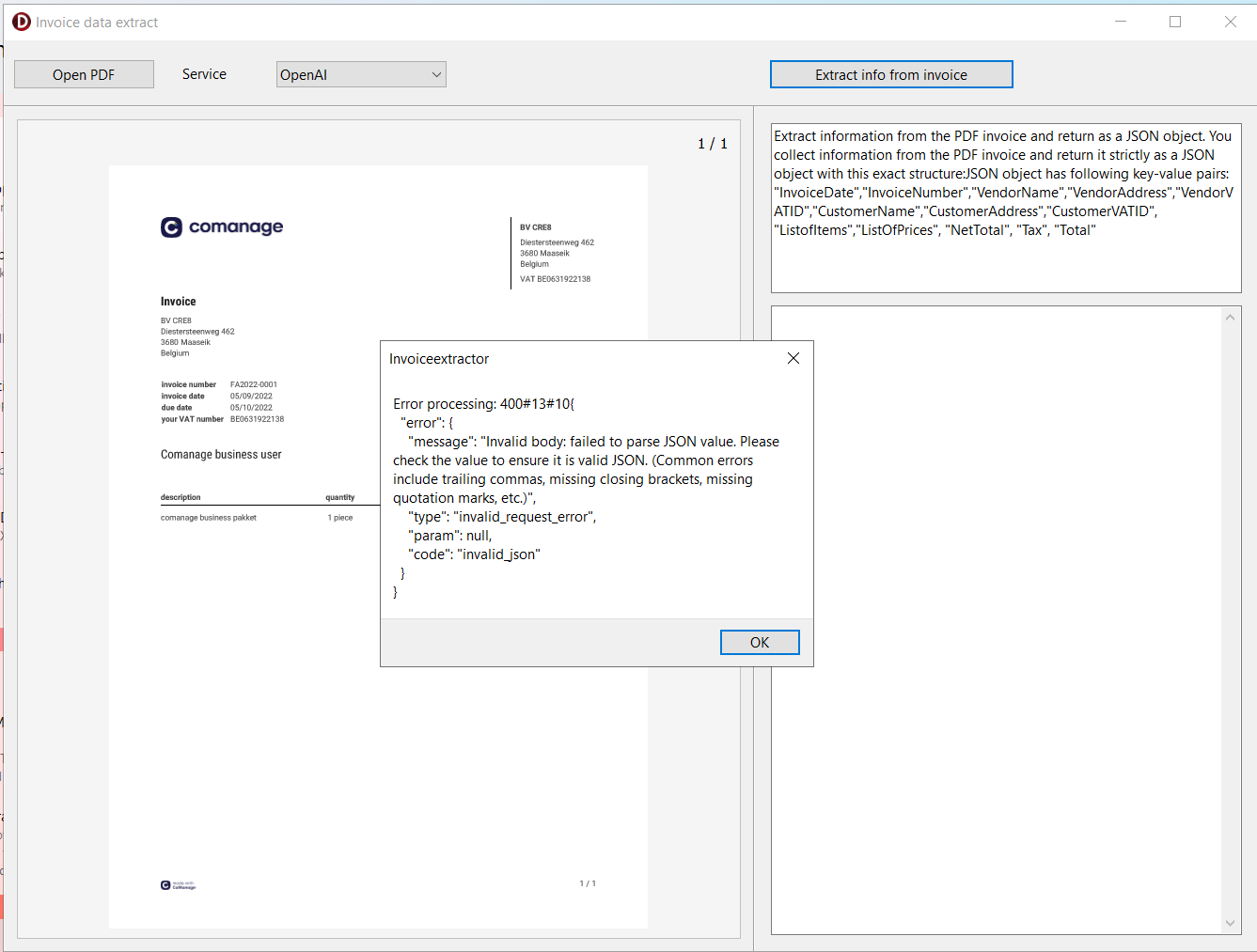
Task: Minimize the Invoice data extract window
Action: point(1120,22)
